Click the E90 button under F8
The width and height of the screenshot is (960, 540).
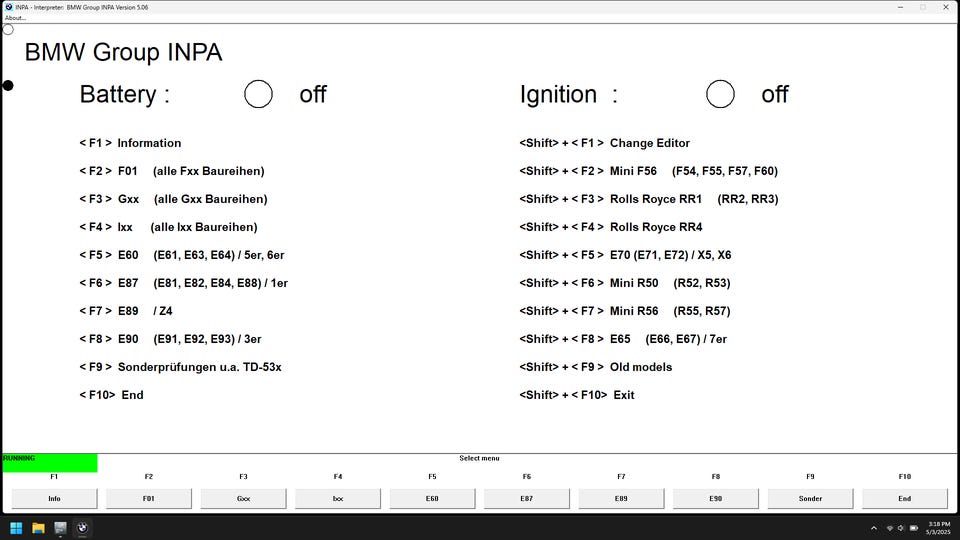point(716,498)
